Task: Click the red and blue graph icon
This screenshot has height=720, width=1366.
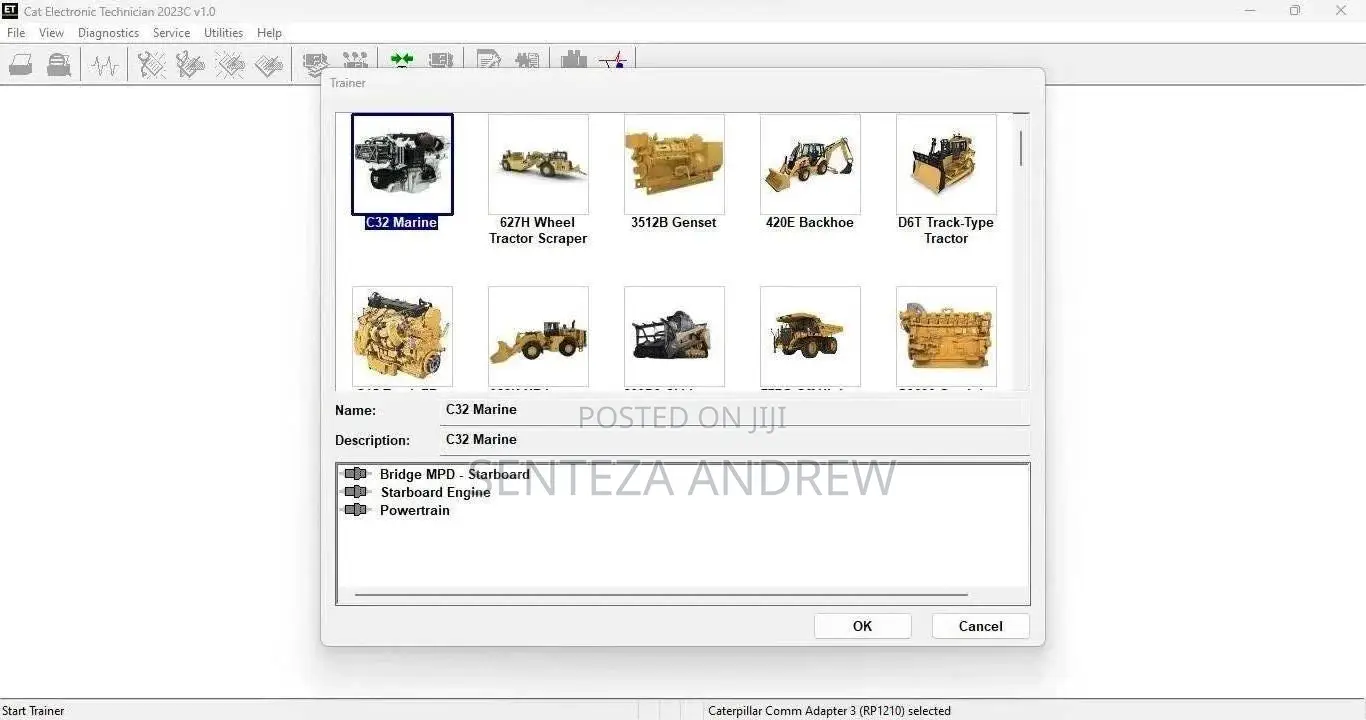Action: pos(613,59)
